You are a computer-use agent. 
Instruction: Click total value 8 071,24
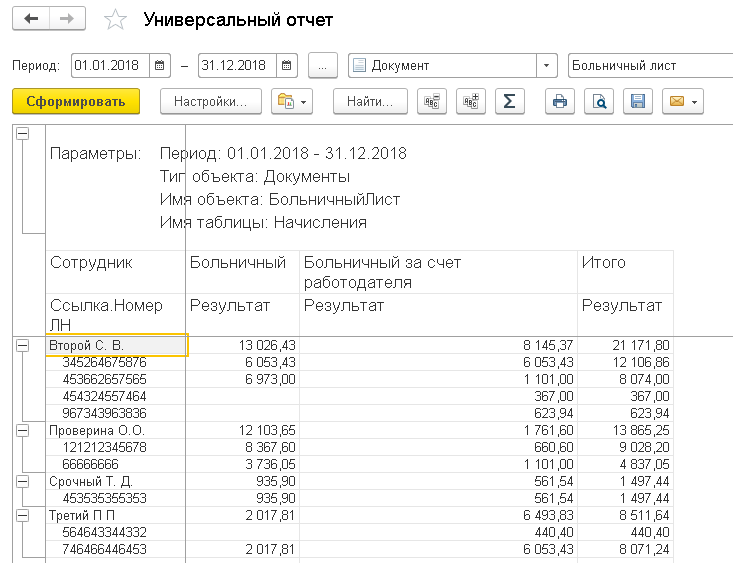(x=644, y=549)
